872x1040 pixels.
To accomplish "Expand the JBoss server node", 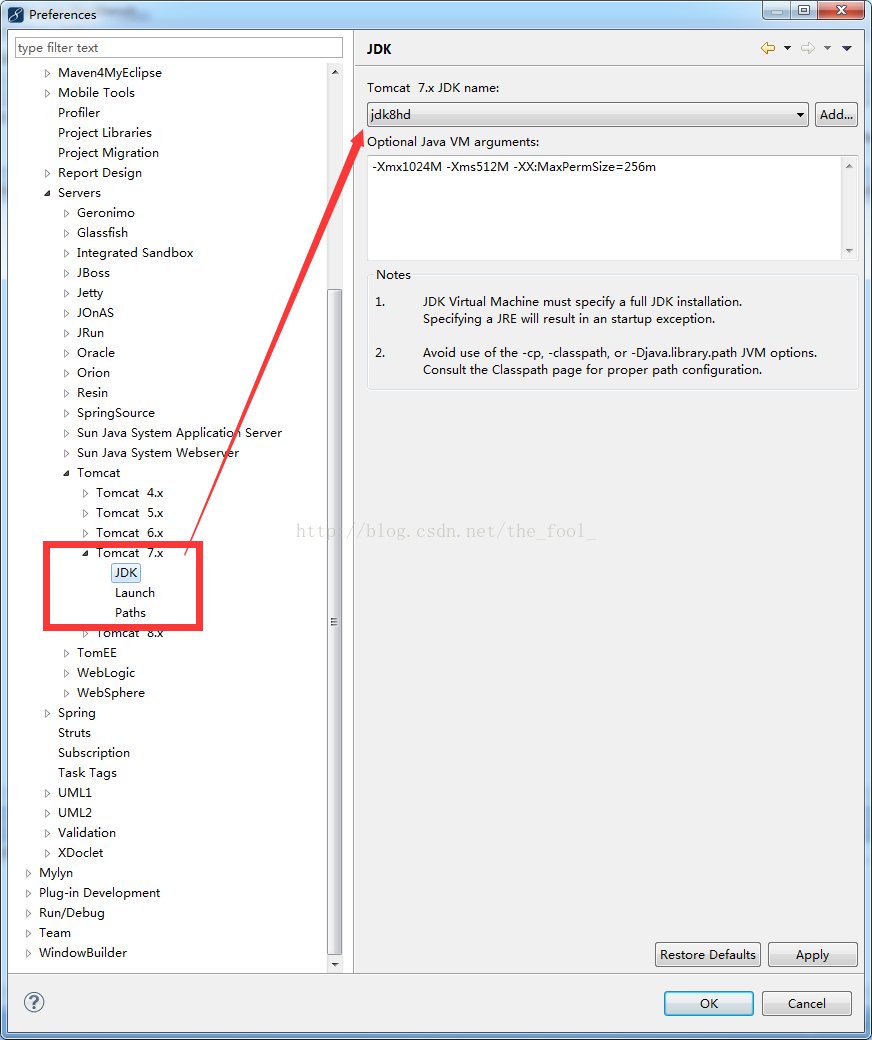I will coord(66,273).
